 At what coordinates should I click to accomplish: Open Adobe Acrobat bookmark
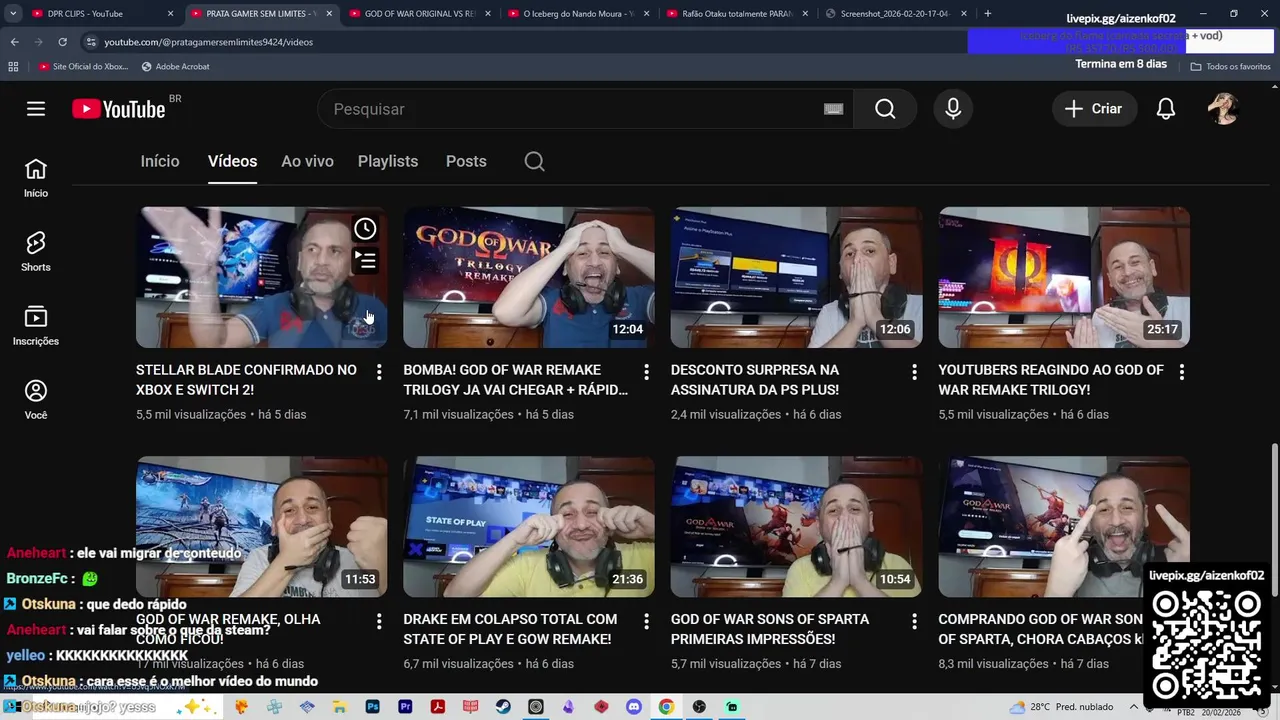(176, 66)
